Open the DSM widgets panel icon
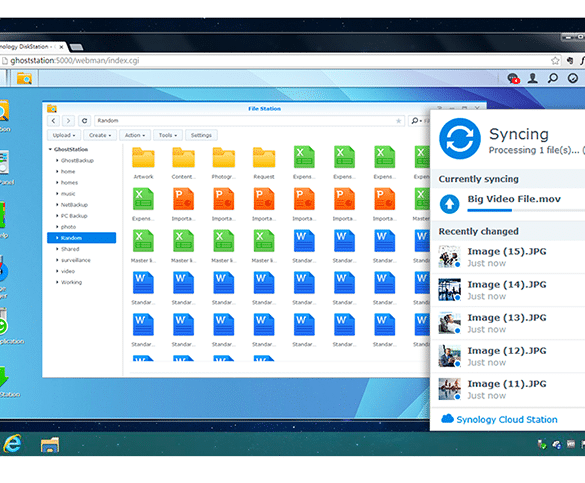 click(573, 78)
